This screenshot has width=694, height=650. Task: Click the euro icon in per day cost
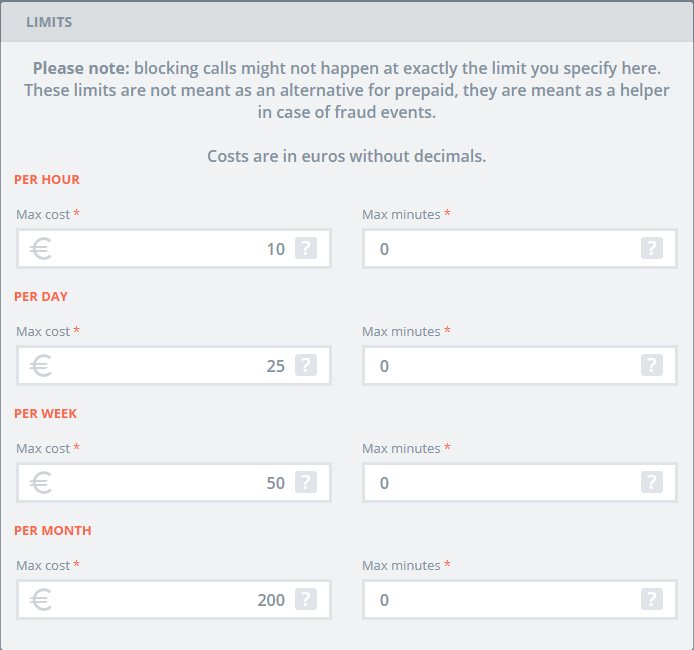point(41,366)
